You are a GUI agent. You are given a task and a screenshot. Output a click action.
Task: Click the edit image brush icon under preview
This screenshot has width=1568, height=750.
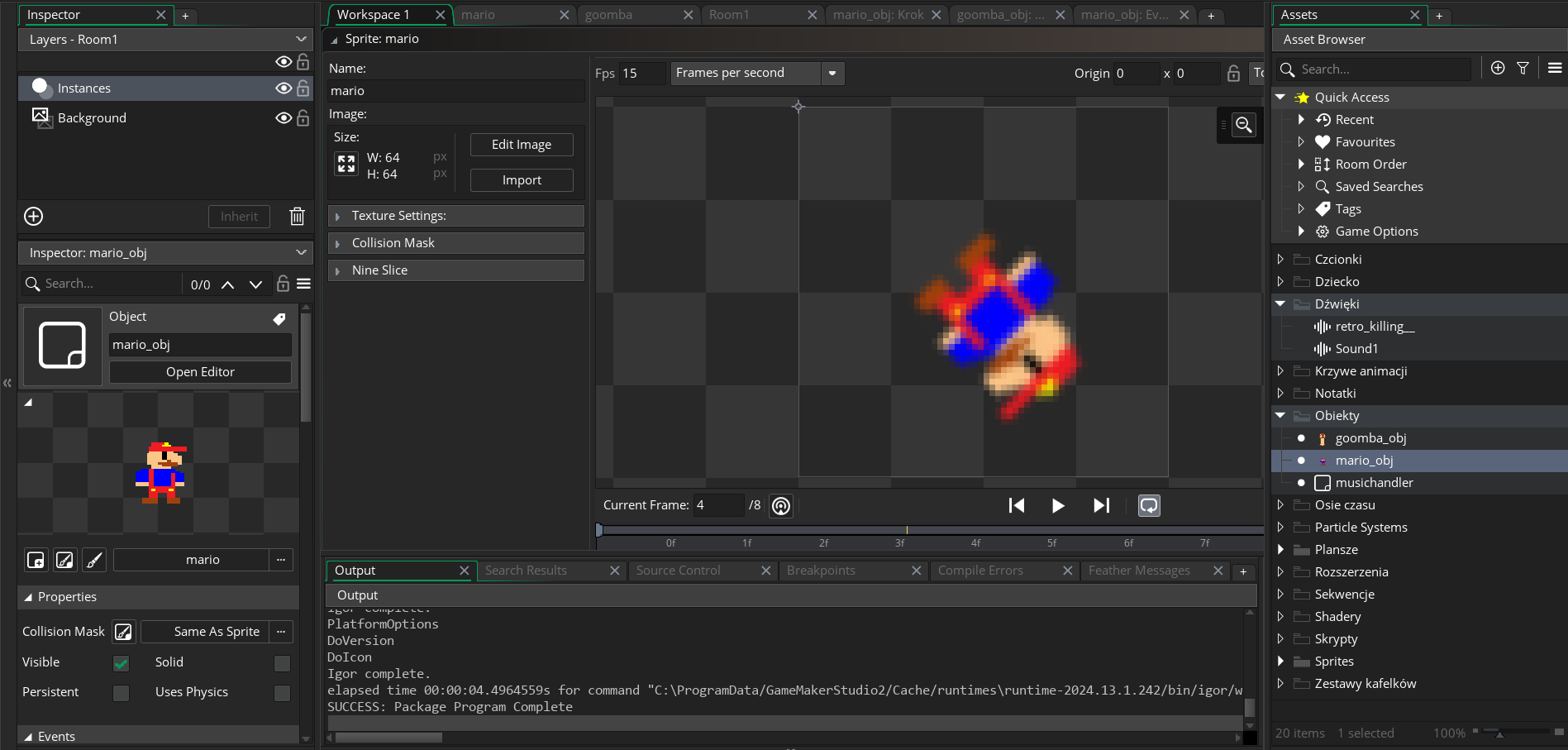coord(94,561)
